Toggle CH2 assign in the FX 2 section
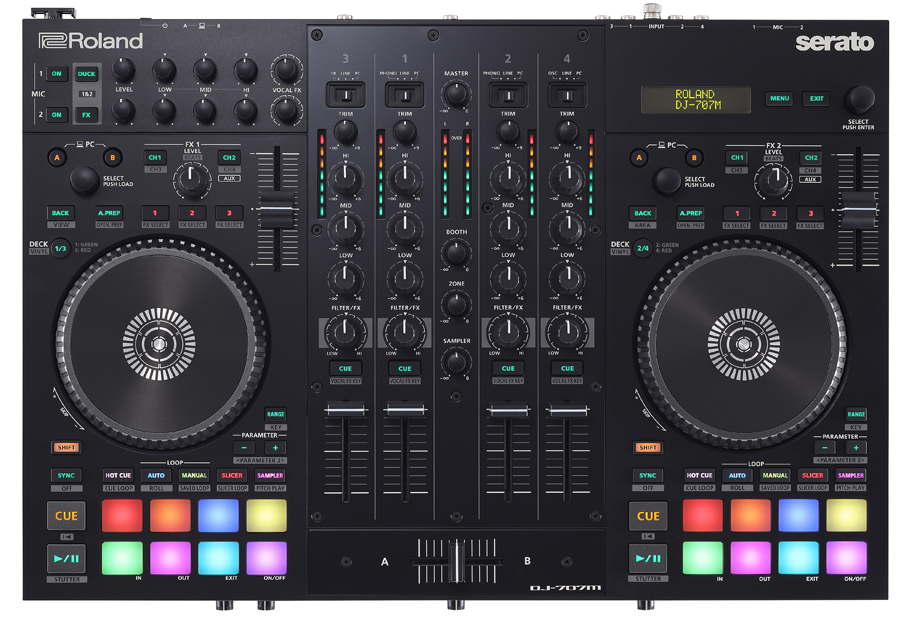 point(811,157)
